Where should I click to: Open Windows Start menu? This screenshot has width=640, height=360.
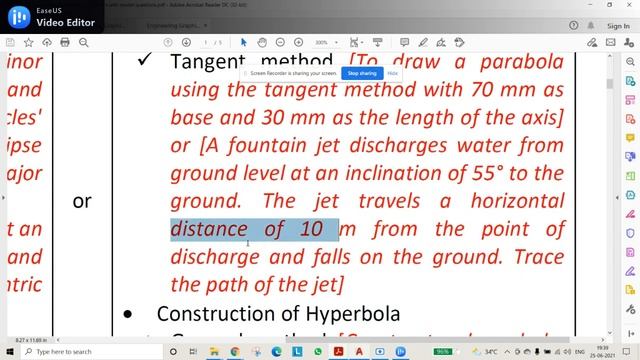click(10, 351)
